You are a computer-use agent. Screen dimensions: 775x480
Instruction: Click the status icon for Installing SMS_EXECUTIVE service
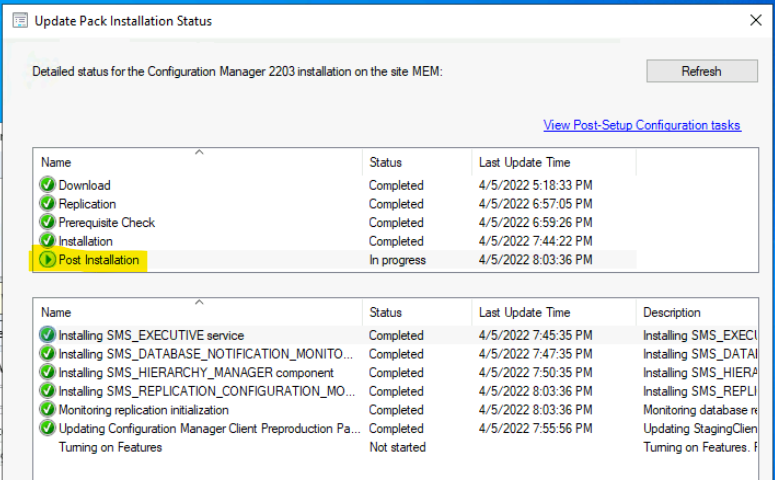point(47,335)
